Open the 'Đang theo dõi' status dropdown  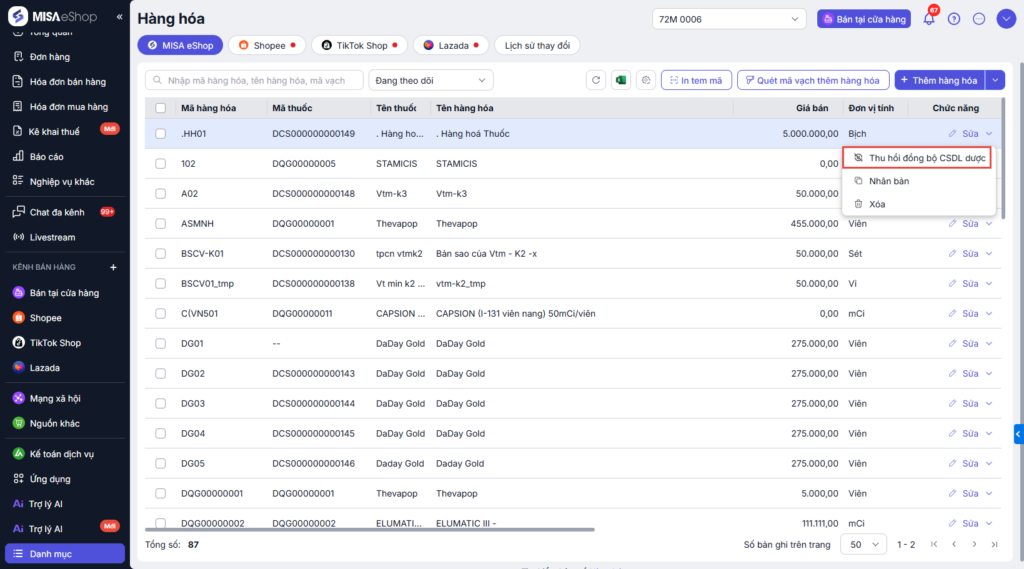[x=431, y=80]
